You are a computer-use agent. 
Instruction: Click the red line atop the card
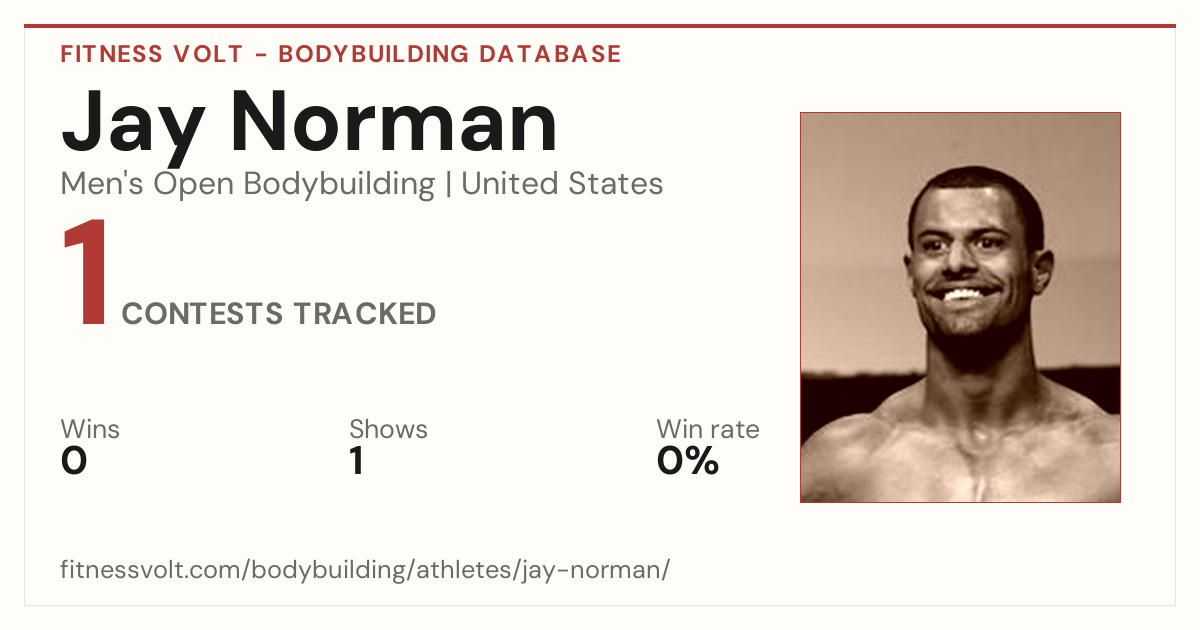[600, 26]
